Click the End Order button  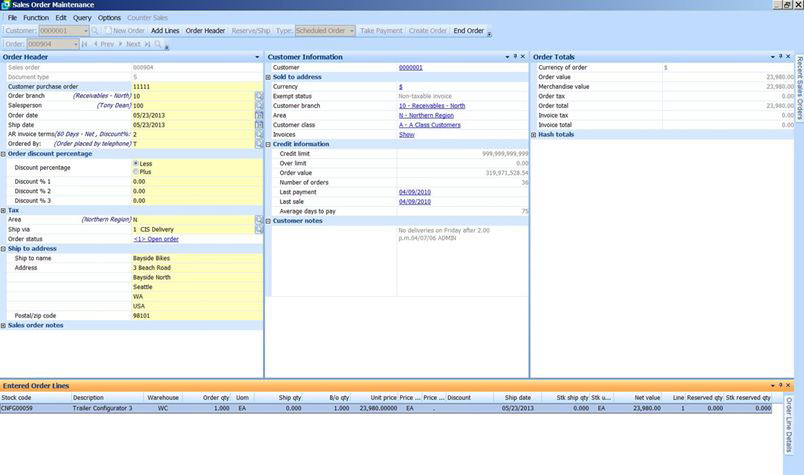[x=468, y=31]
